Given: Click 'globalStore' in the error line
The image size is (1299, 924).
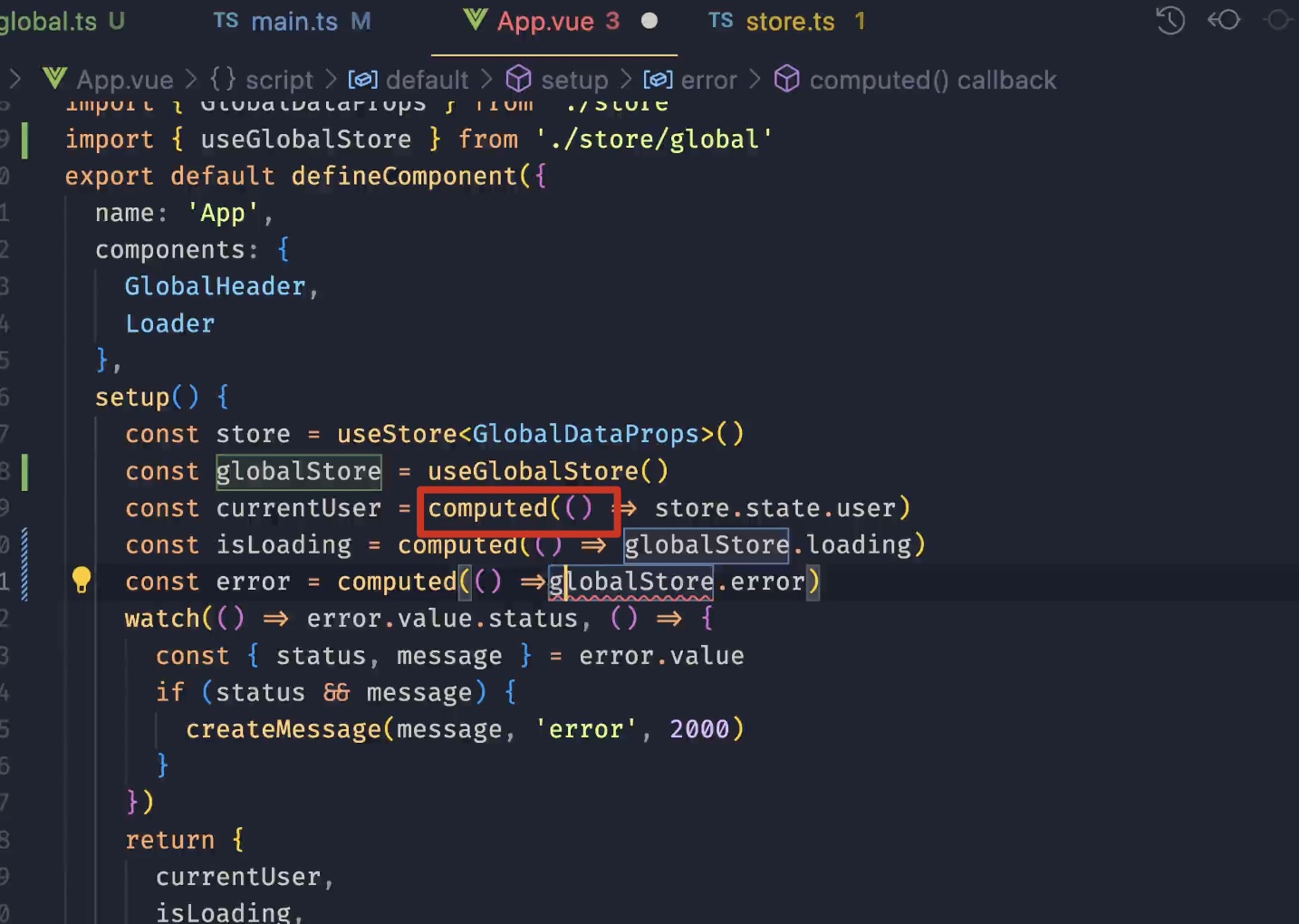Looking at the screenshot, I should tap(630, 582).
